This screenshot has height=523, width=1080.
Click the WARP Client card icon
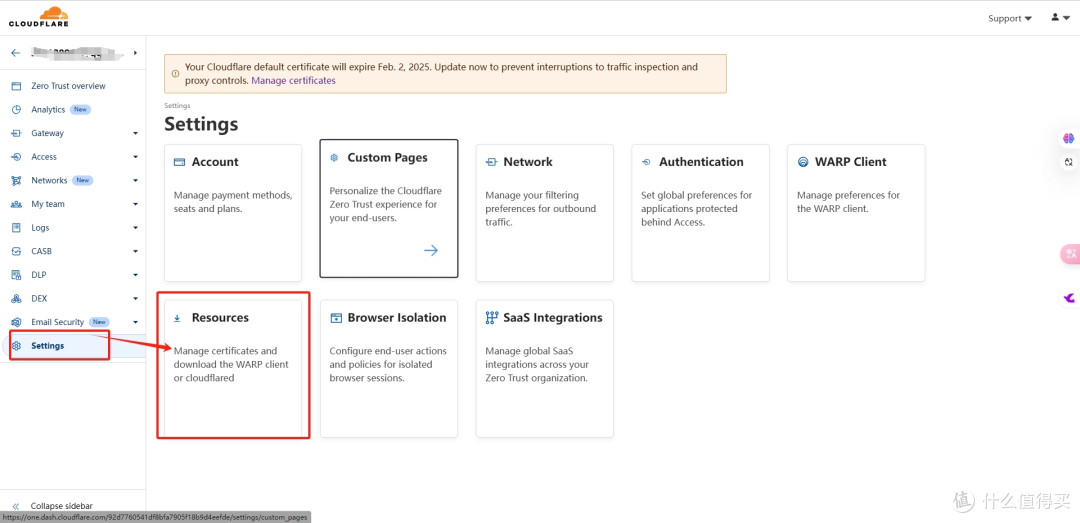point(802,162)
